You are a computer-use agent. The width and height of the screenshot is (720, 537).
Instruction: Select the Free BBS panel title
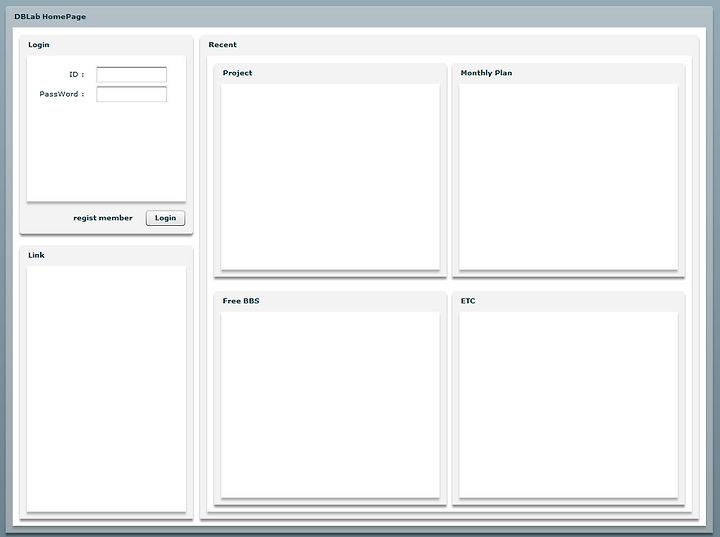(x=241, y=301)
